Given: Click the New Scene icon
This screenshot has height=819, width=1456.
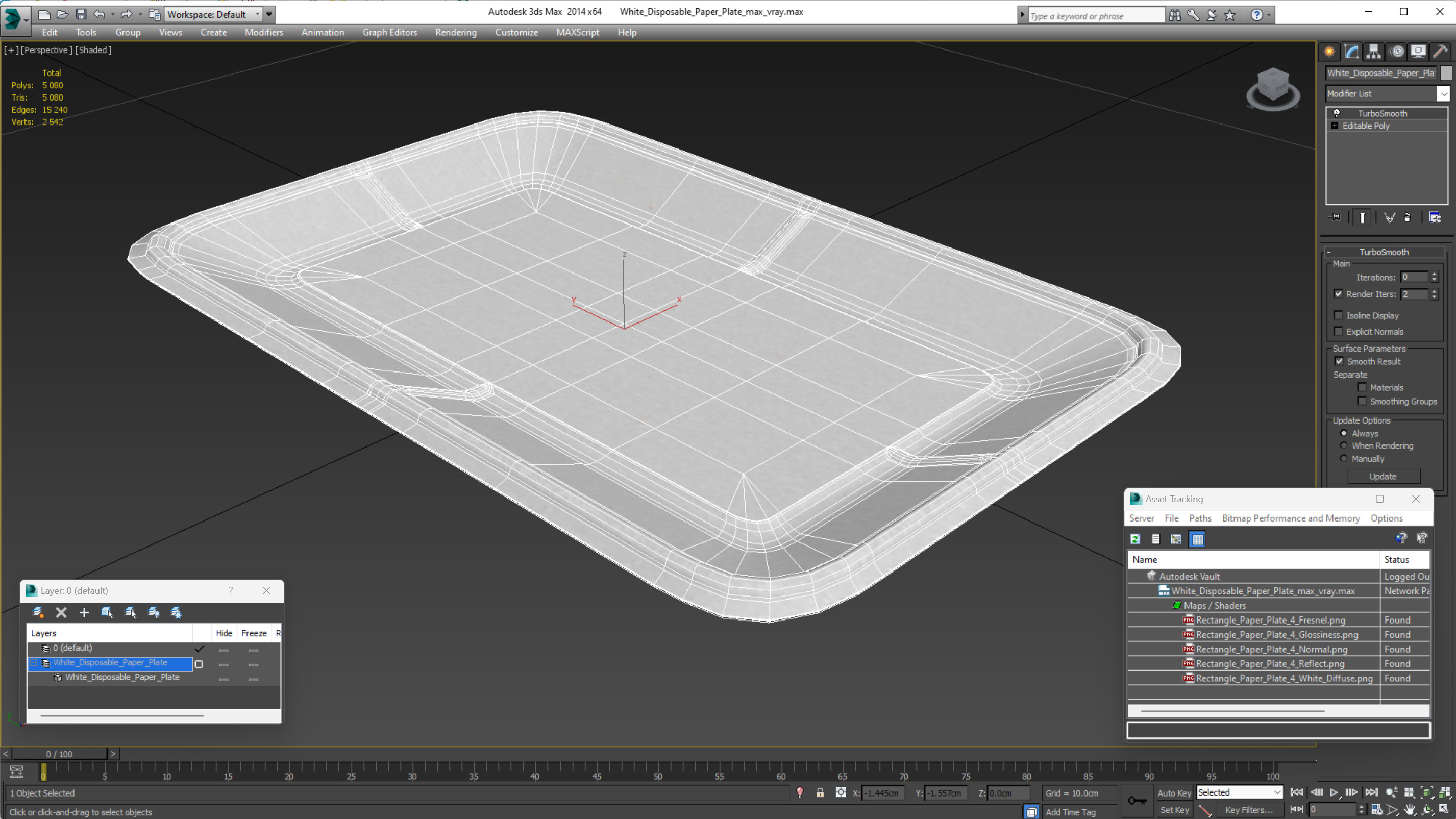Looking at the screenshot, I should pos(44,15).
